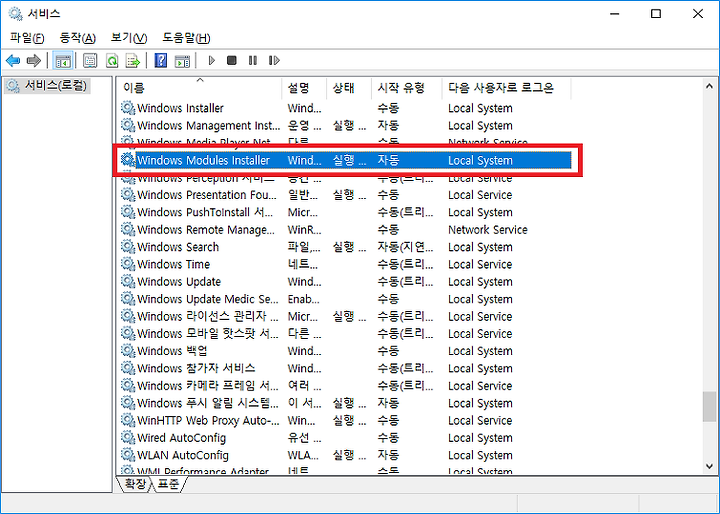
Task: Open the Help question mark icon
Action: coord(160,61)
